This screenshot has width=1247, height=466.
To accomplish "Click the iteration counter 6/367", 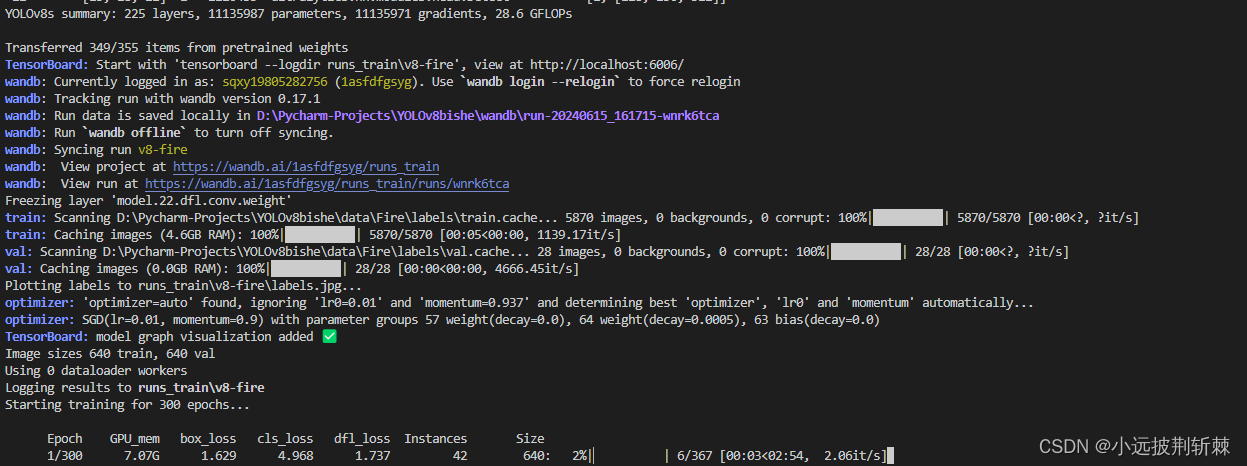I will pyautogui.click(x=699, y=456).
